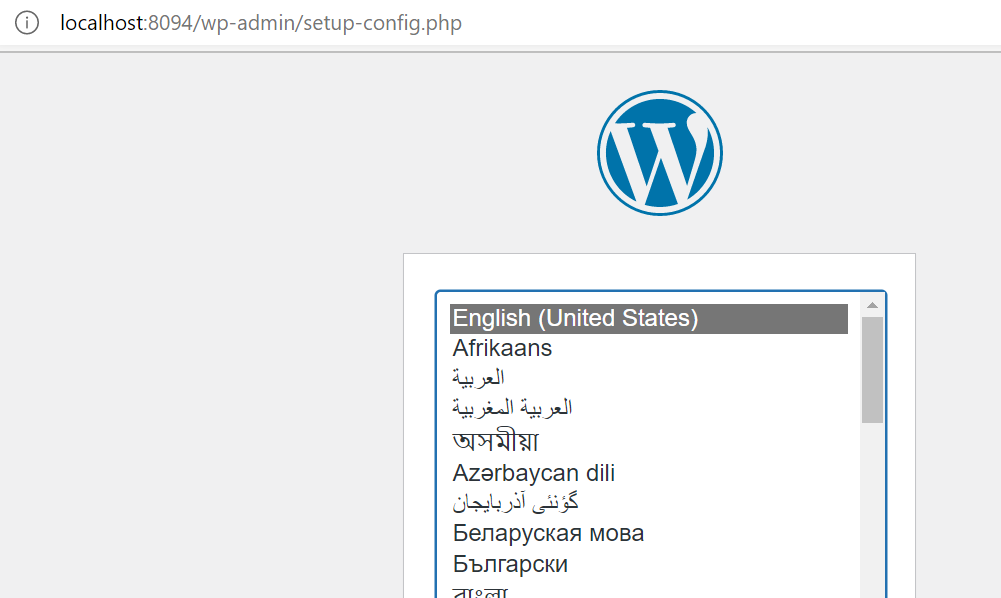1001x598 pixels.
Task: Click setup-config.php text in the URL
Action: [382, 24]
